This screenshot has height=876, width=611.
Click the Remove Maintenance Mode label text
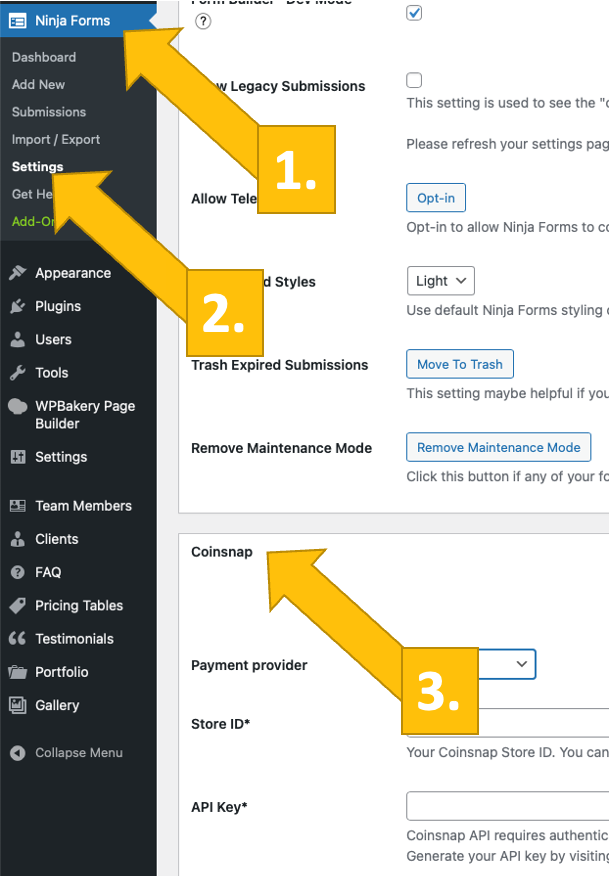[x=281, y=448]
